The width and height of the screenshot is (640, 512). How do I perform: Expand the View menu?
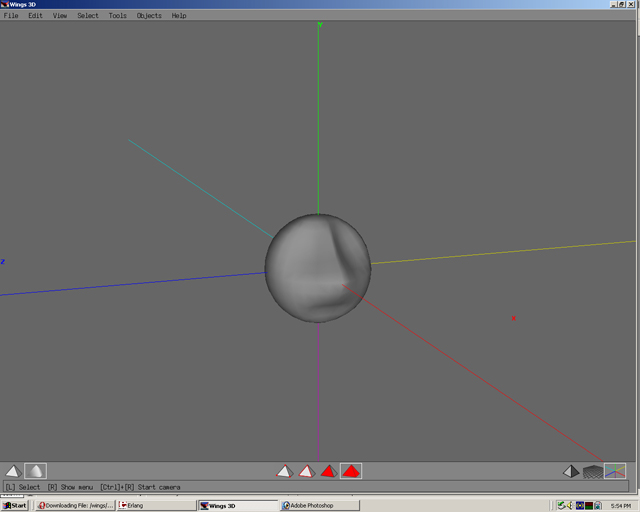(x=60, y=16)
